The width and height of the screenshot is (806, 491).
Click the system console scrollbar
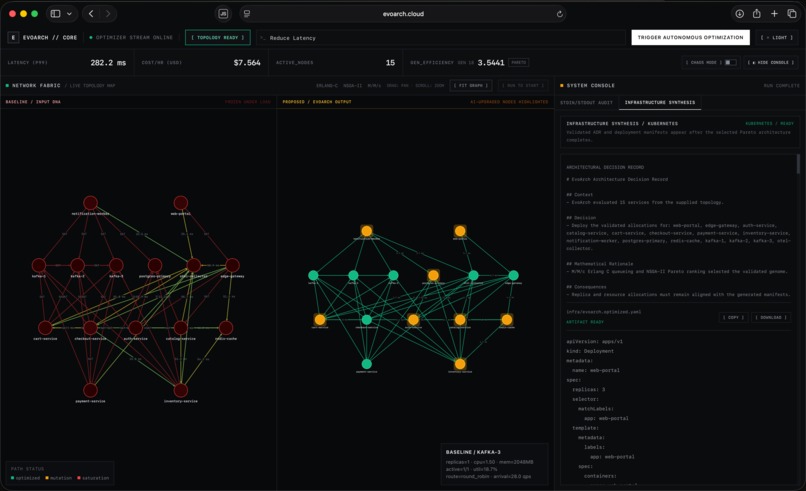(x=798, y=164)
